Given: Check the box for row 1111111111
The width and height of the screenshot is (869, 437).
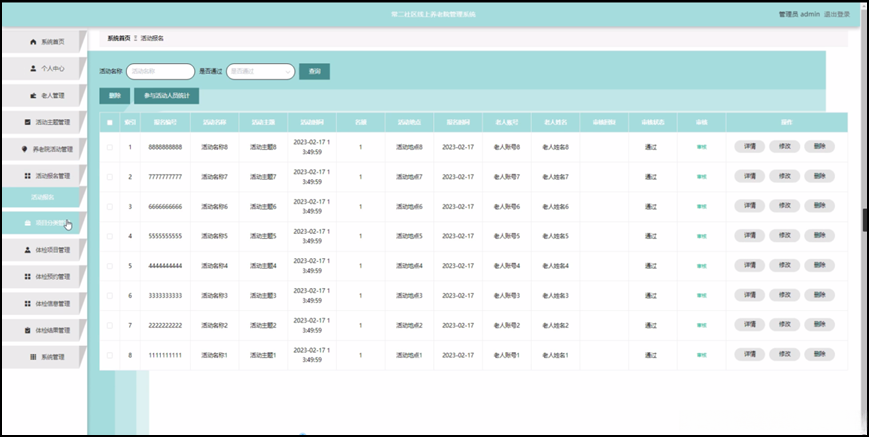Looking at the screenshot, I should (x=110, y=355).
